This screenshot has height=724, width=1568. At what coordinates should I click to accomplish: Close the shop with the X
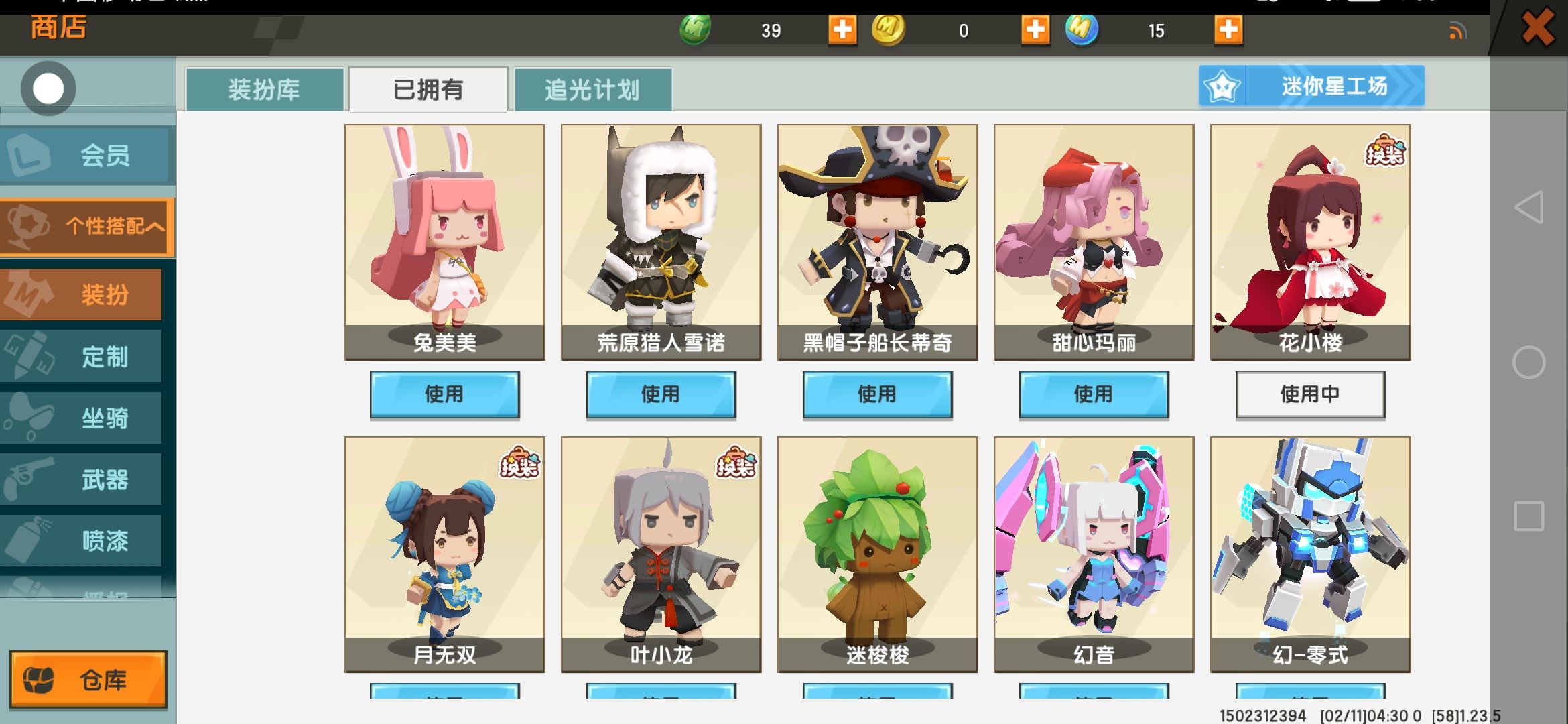[1537, 27]
